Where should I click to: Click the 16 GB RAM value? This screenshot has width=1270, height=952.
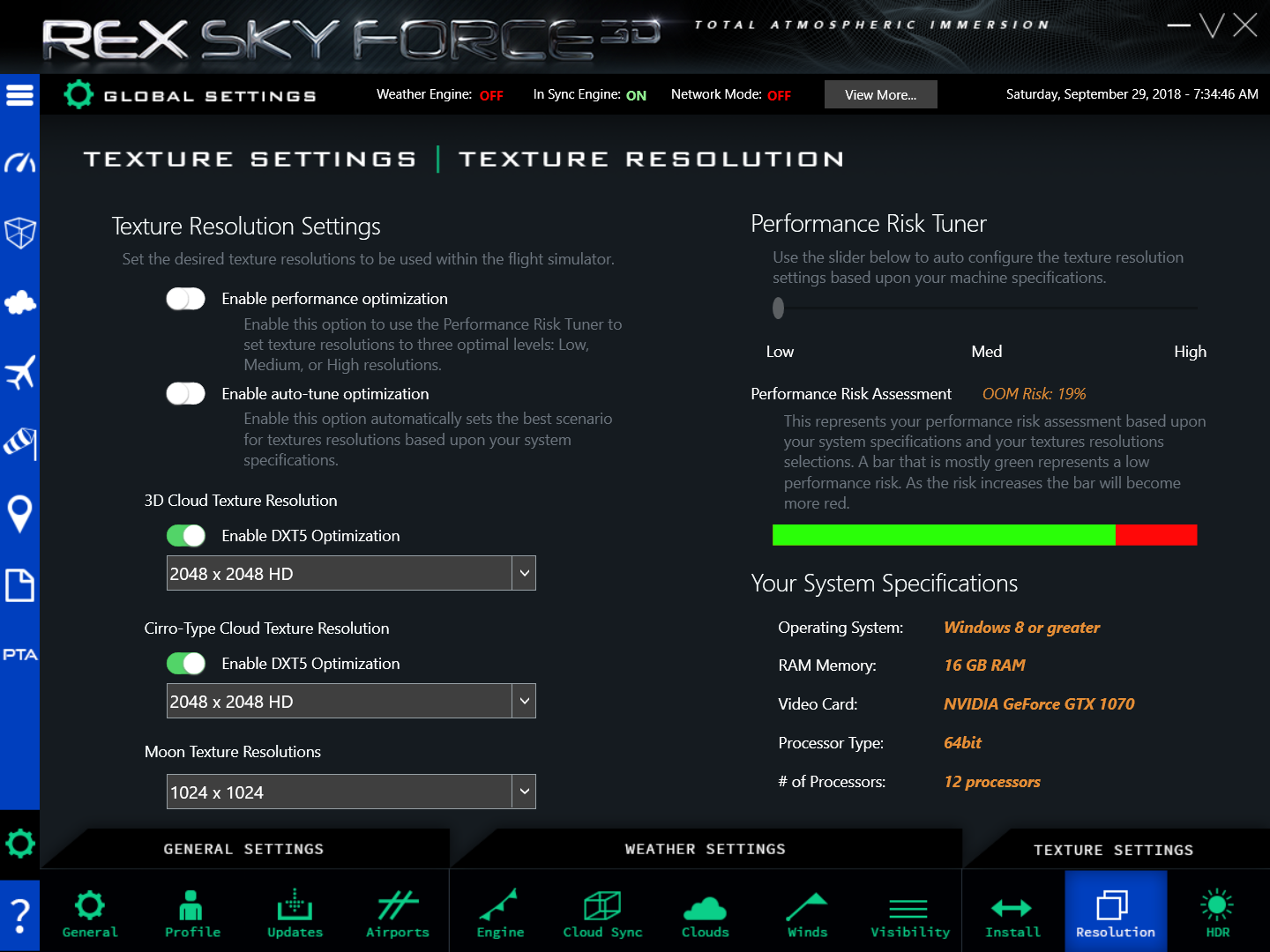(984, 666)
